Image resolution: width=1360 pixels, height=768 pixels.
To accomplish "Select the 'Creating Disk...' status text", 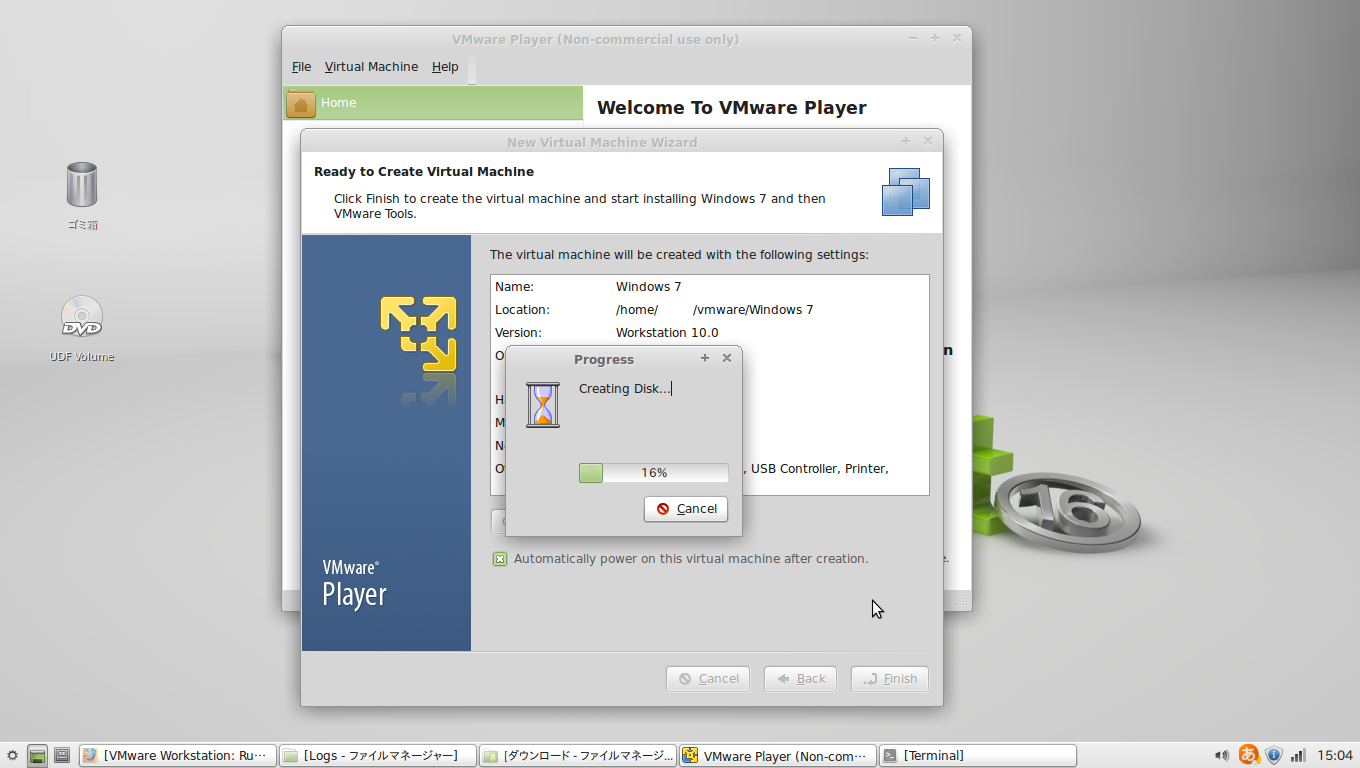I will (x=625, y=389).
